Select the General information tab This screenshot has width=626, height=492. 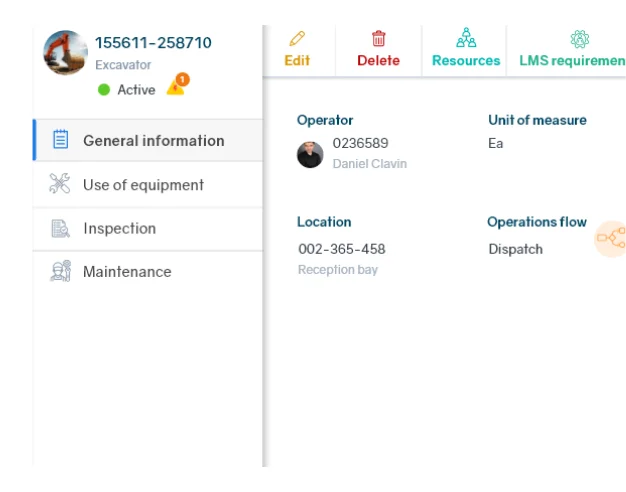(x=153, y=141)
